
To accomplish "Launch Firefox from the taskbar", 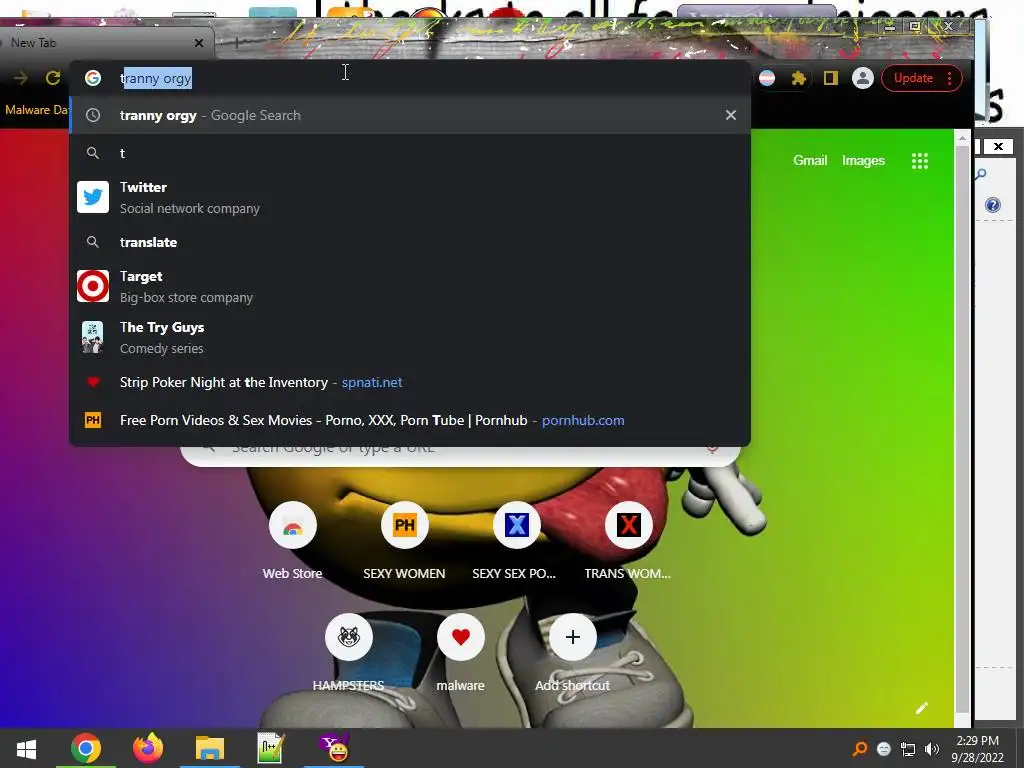I will tap(148, 748).
